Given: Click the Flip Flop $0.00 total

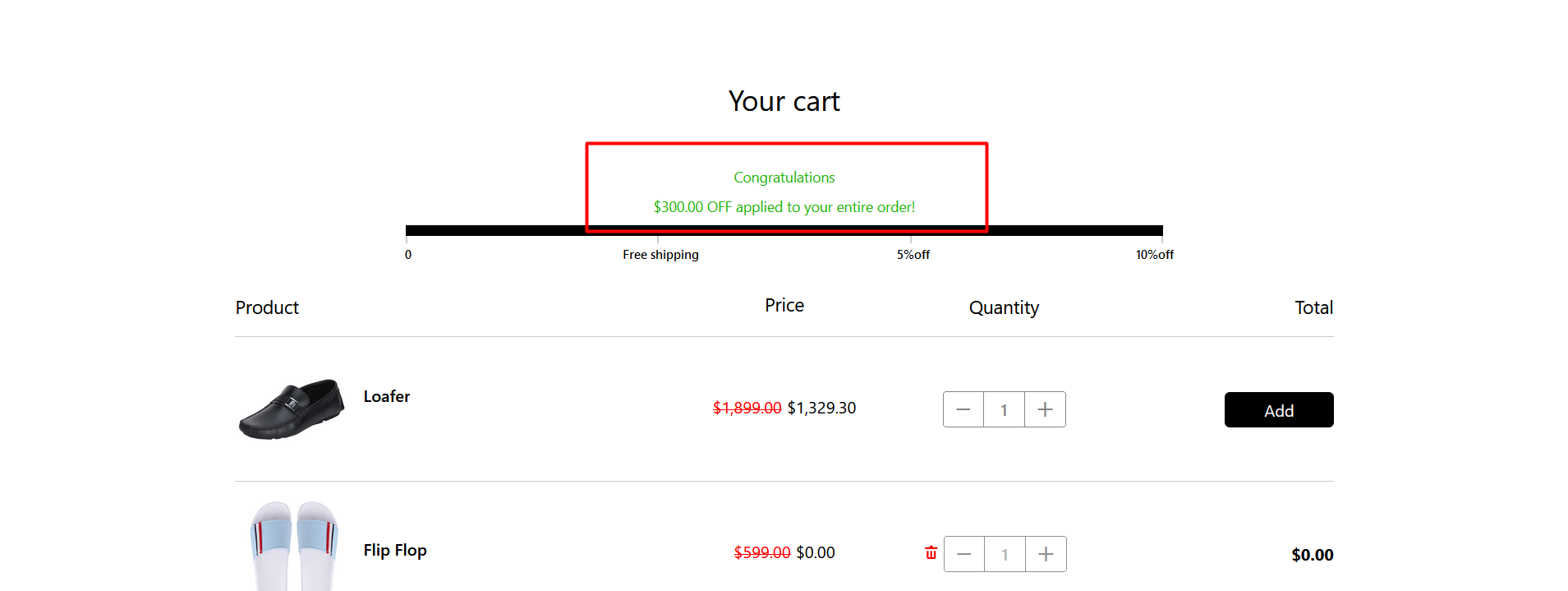Looking at the screenshot, I should click(1313, 555).
